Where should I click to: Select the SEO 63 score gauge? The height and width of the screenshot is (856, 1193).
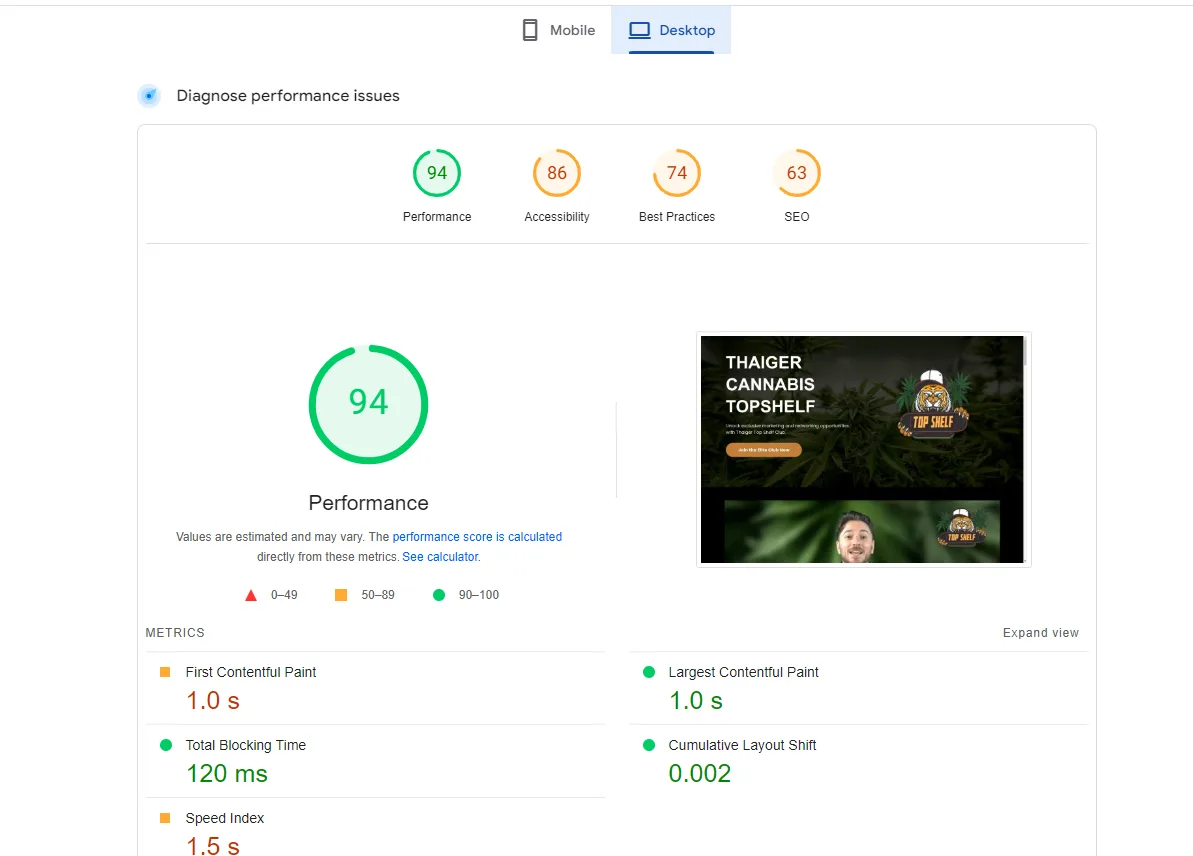pyautogui.click(x=797, y=173)
